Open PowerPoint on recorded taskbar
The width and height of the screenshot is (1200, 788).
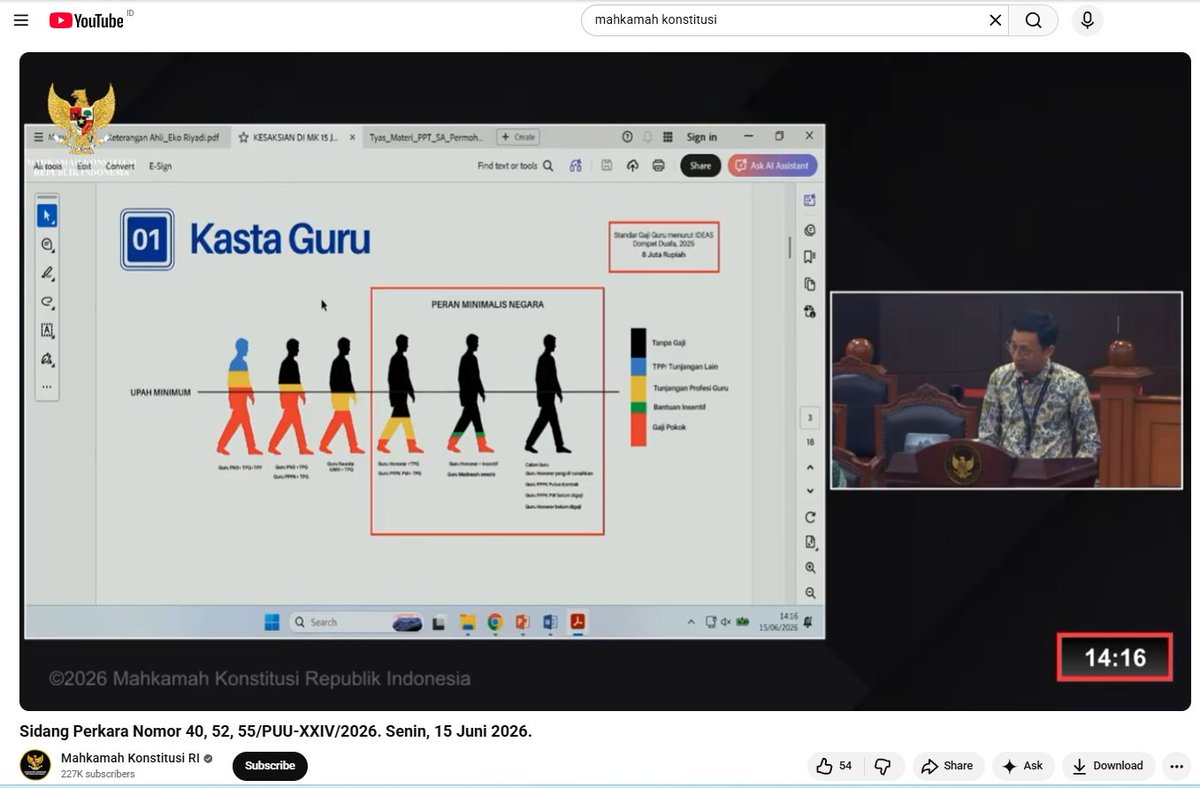(x=521, y=622)
